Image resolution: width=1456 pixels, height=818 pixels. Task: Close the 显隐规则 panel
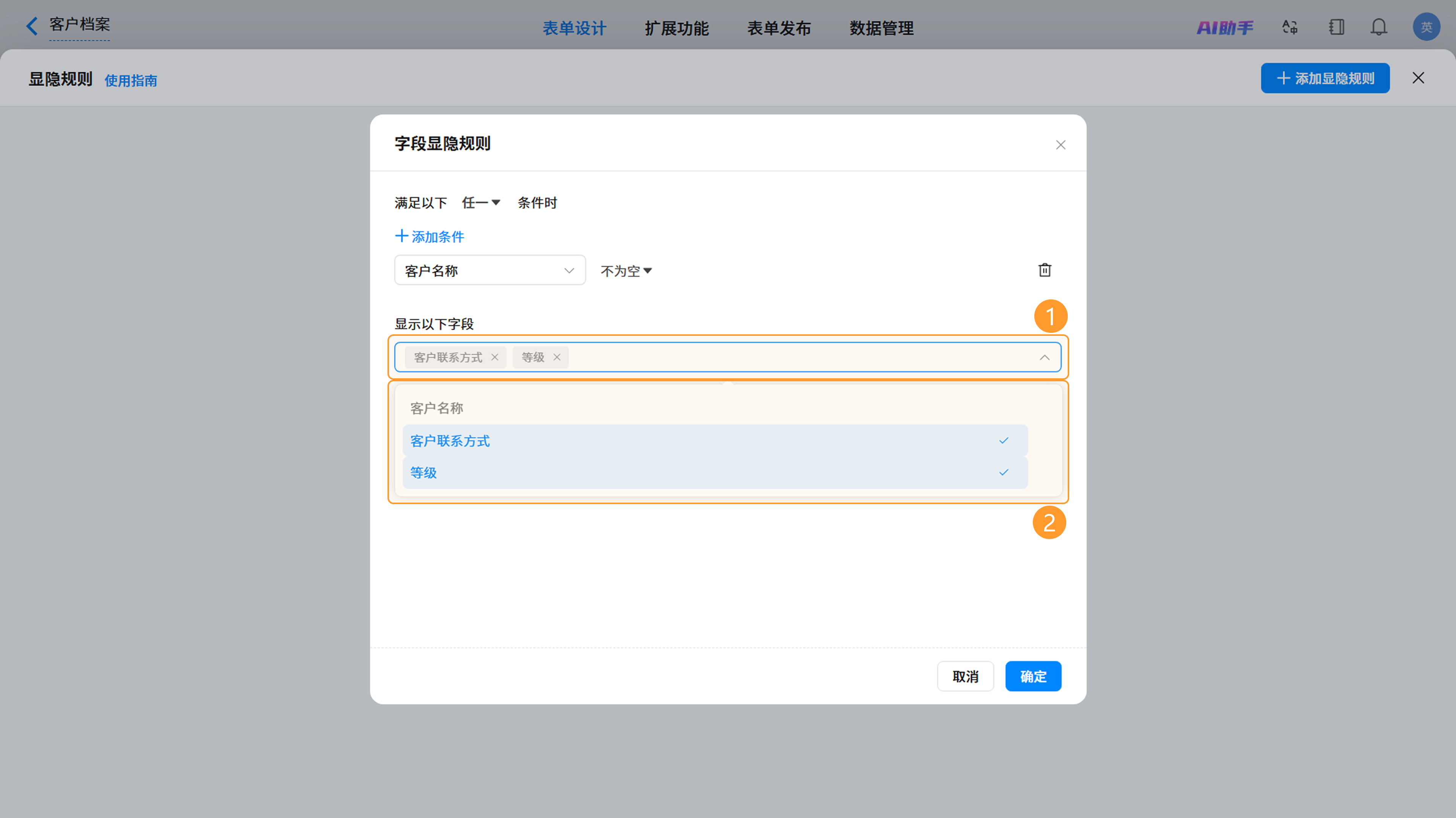click(x=1418, y=78)
